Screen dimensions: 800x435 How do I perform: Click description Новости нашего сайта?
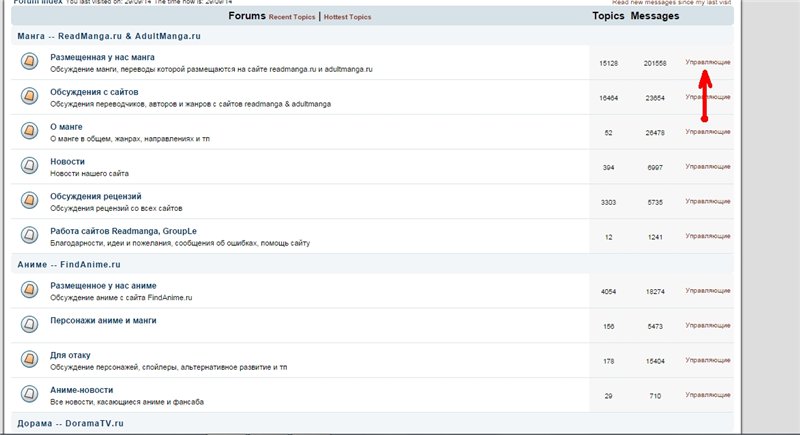[x=89, y=173]
